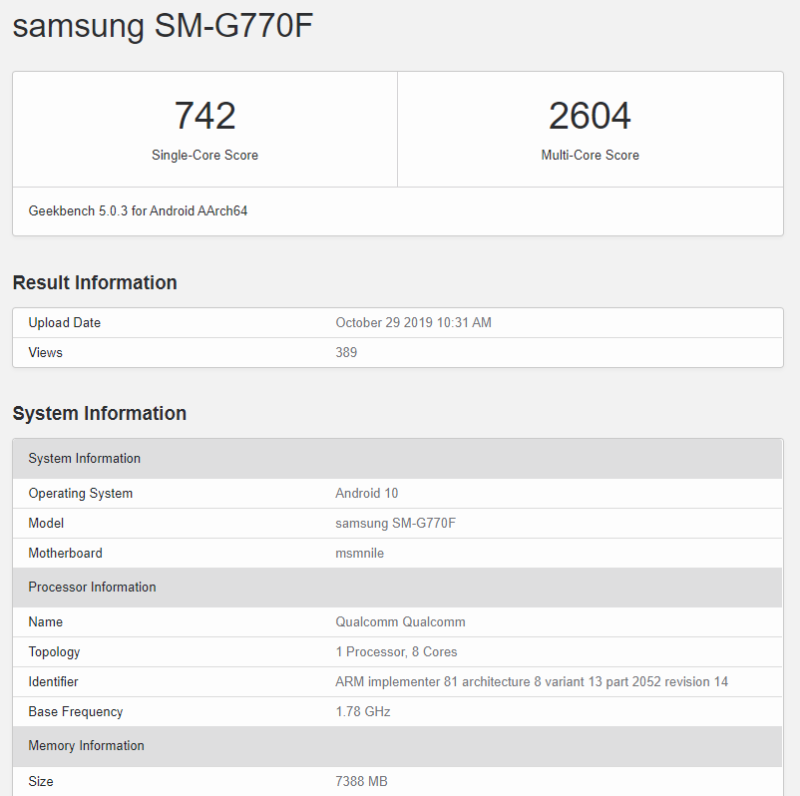800x796 pixels.
Task: Click the msmnile motherboard value
Action: [360, 553]
